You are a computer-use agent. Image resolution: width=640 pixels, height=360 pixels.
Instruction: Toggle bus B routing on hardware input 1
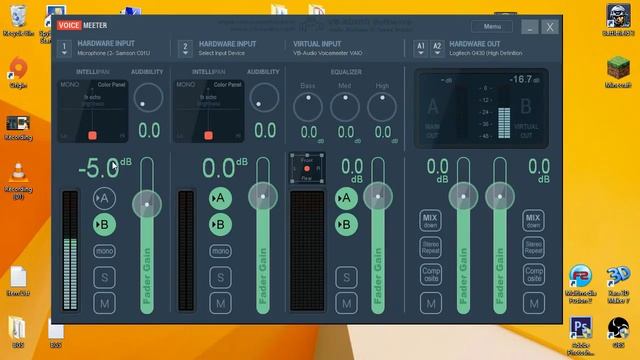[x=104, y=224]
